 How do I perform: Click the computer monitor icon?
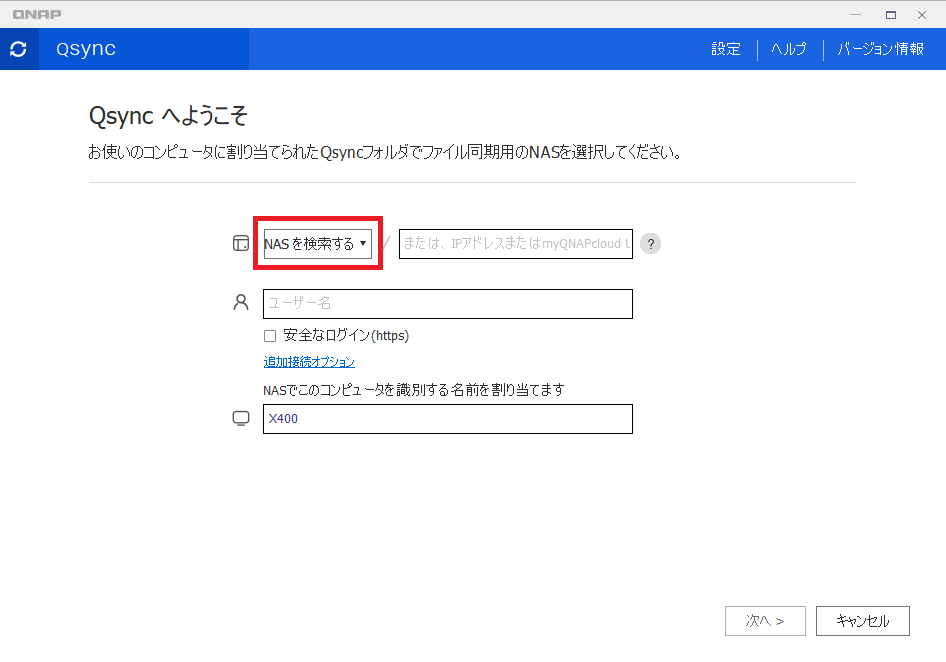pos(241,418)
